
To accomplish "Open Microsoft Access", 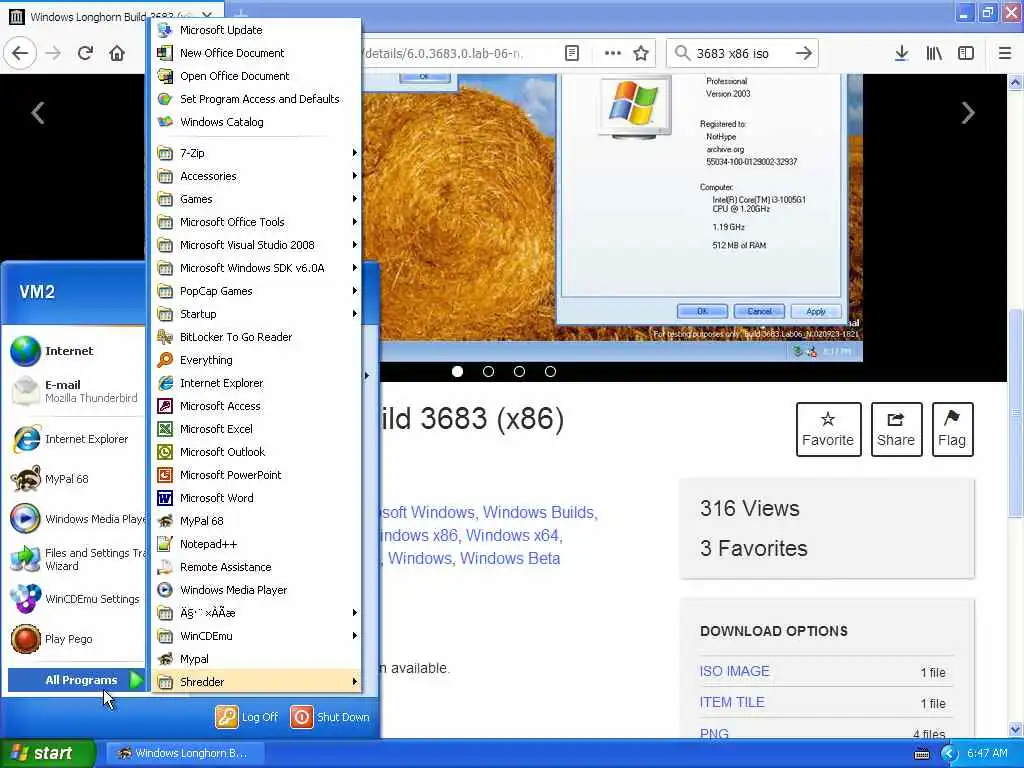I will point(256,406).
